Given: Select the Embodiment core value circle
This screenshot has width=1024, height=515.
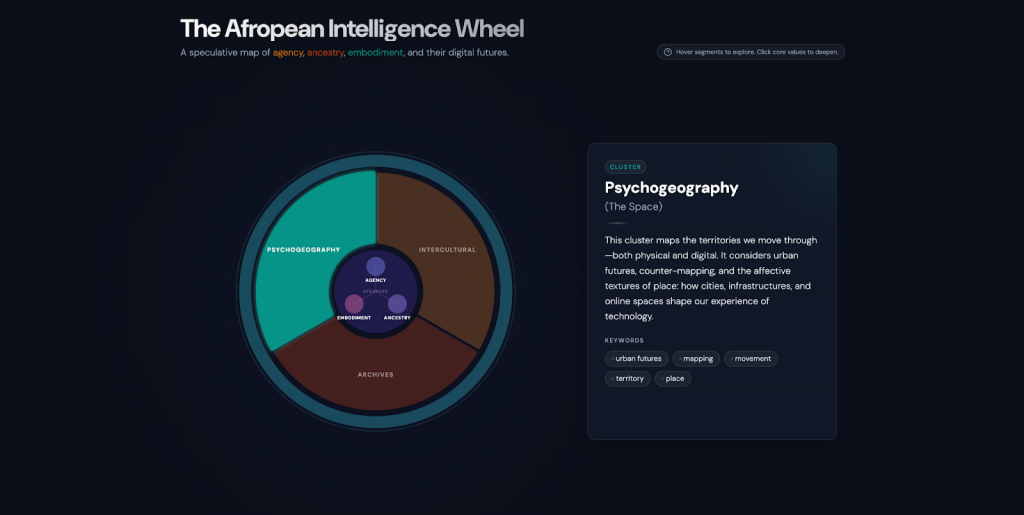Looking at the screenshot, I should point(354,304).
